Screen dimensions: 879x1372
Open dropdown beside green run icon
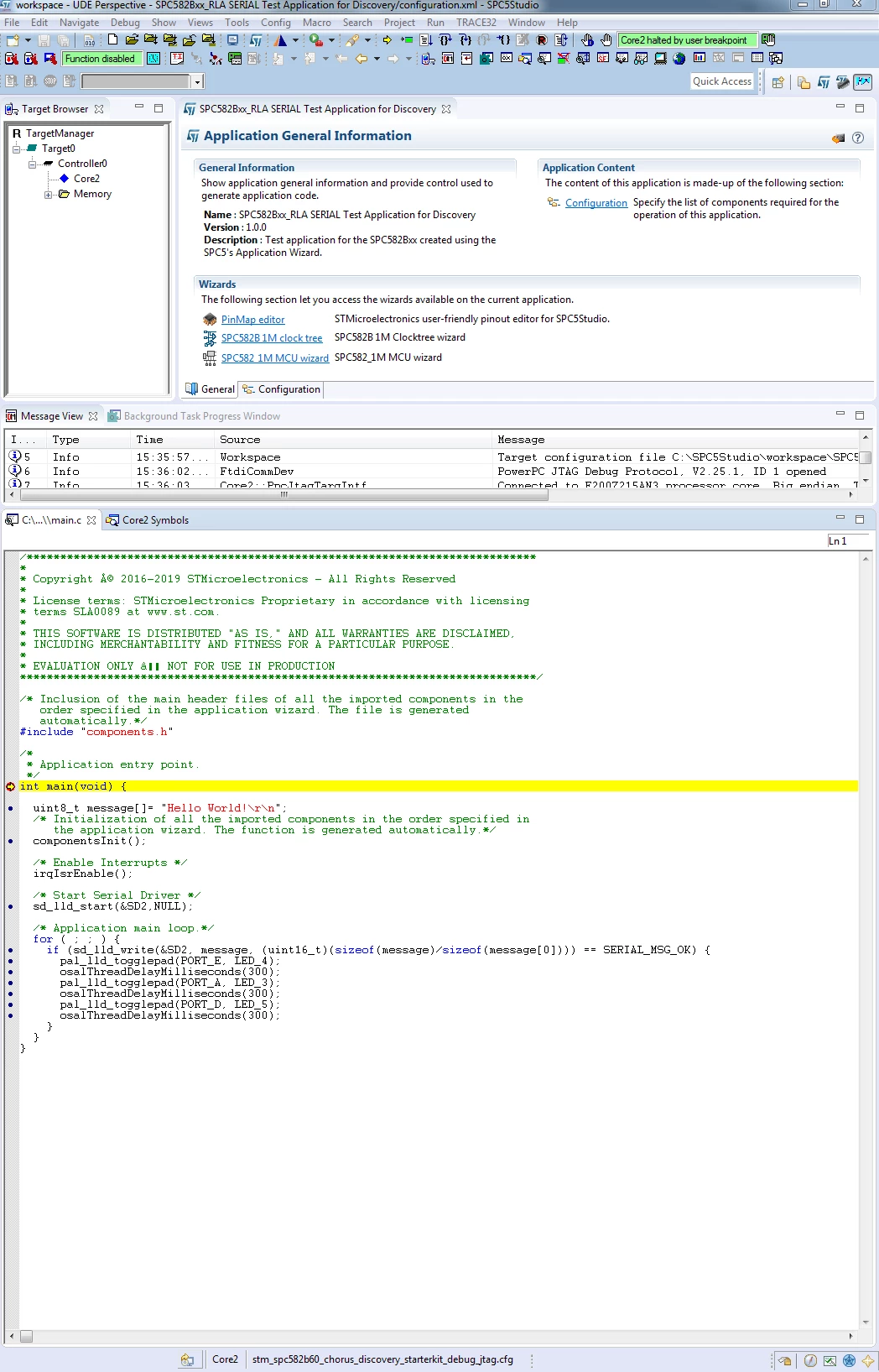[x=331, y=39]
